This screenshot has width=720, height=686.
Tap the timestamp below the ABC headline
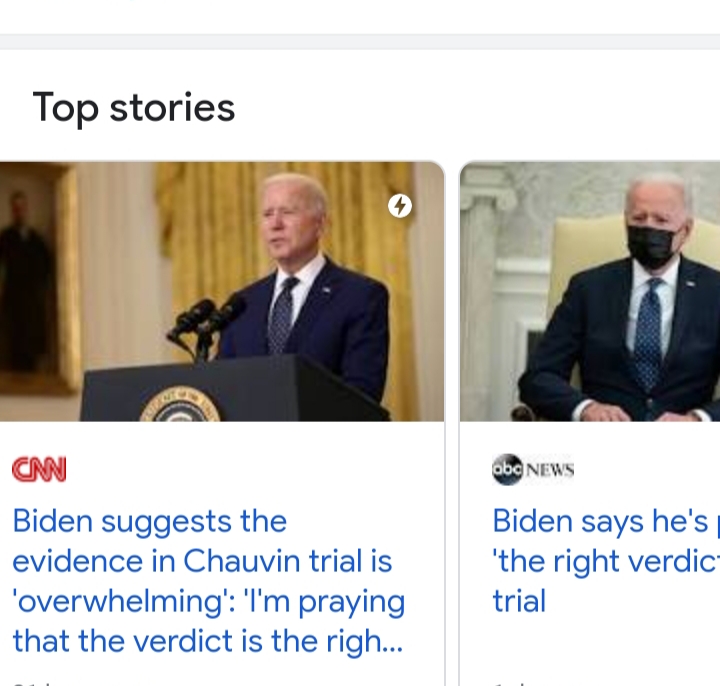point(510,683)
